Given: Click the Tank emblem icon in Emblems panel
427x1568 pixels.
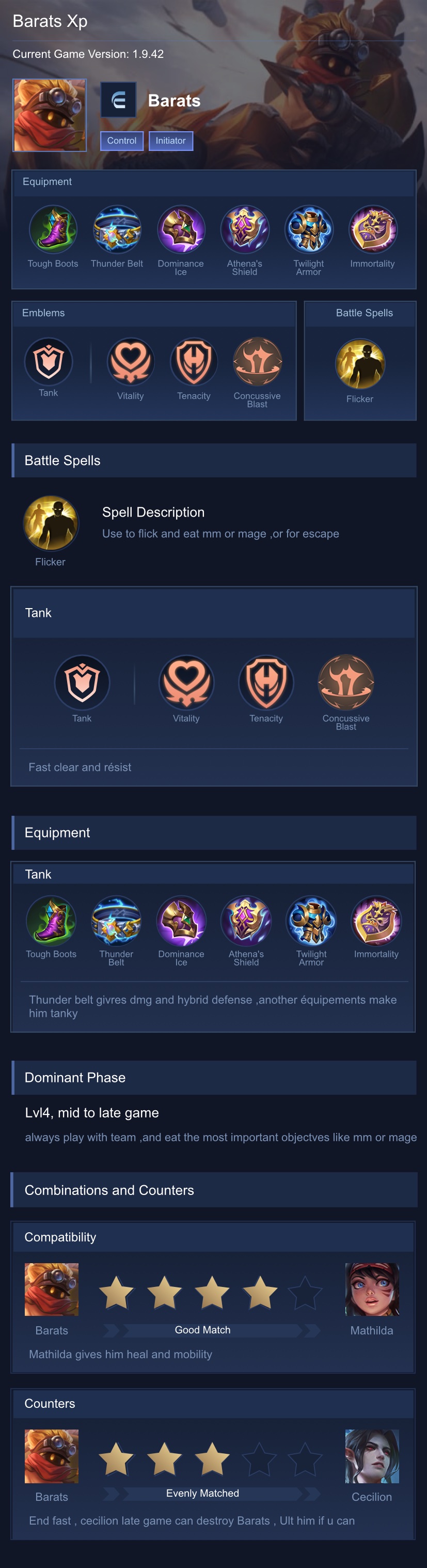Looking at the screenshot, I should click(49, 362).
